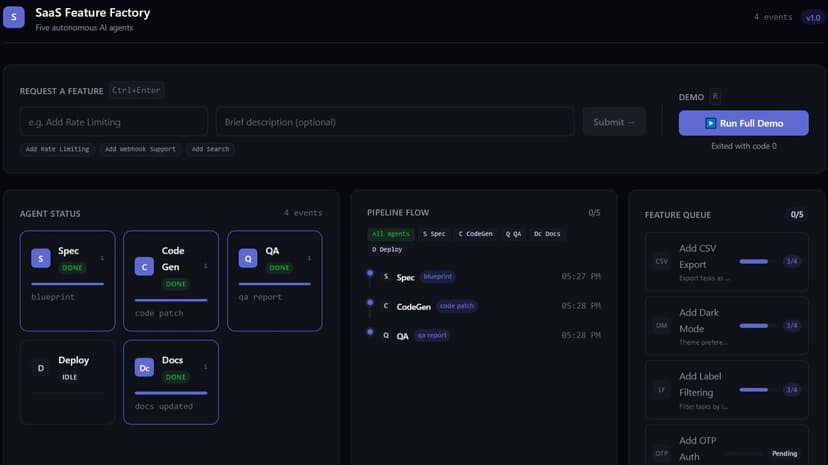Click the C icon in CodeGen pipeline row
The height and width of the screenshot is (465, 828).
point(386,306)
